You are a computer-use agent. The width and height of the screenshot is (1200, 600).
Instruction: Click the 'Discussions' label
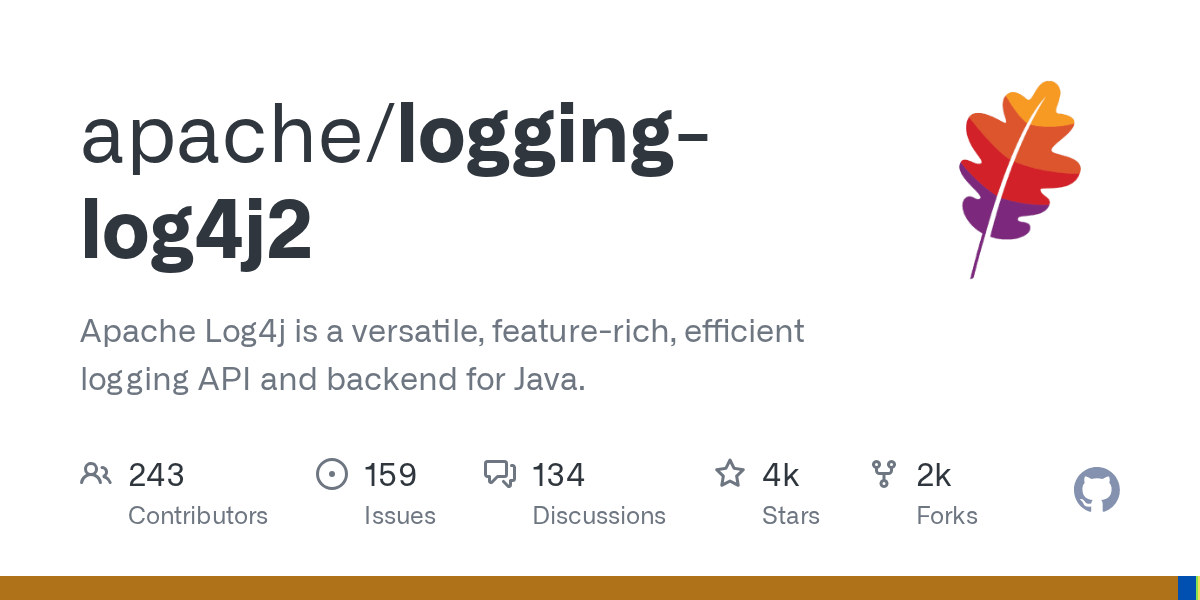(x=599, y=516)
